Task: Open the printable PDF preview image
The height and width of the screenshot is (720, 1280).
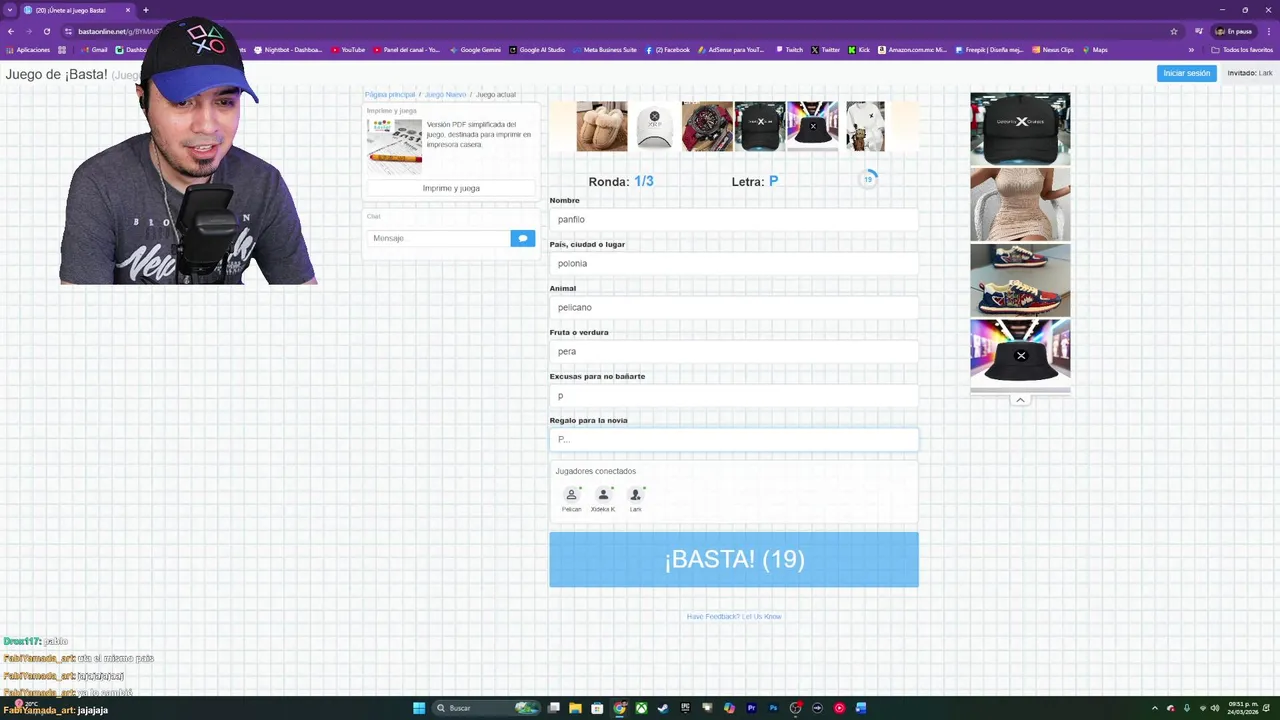Action: (x=394, y=146)
